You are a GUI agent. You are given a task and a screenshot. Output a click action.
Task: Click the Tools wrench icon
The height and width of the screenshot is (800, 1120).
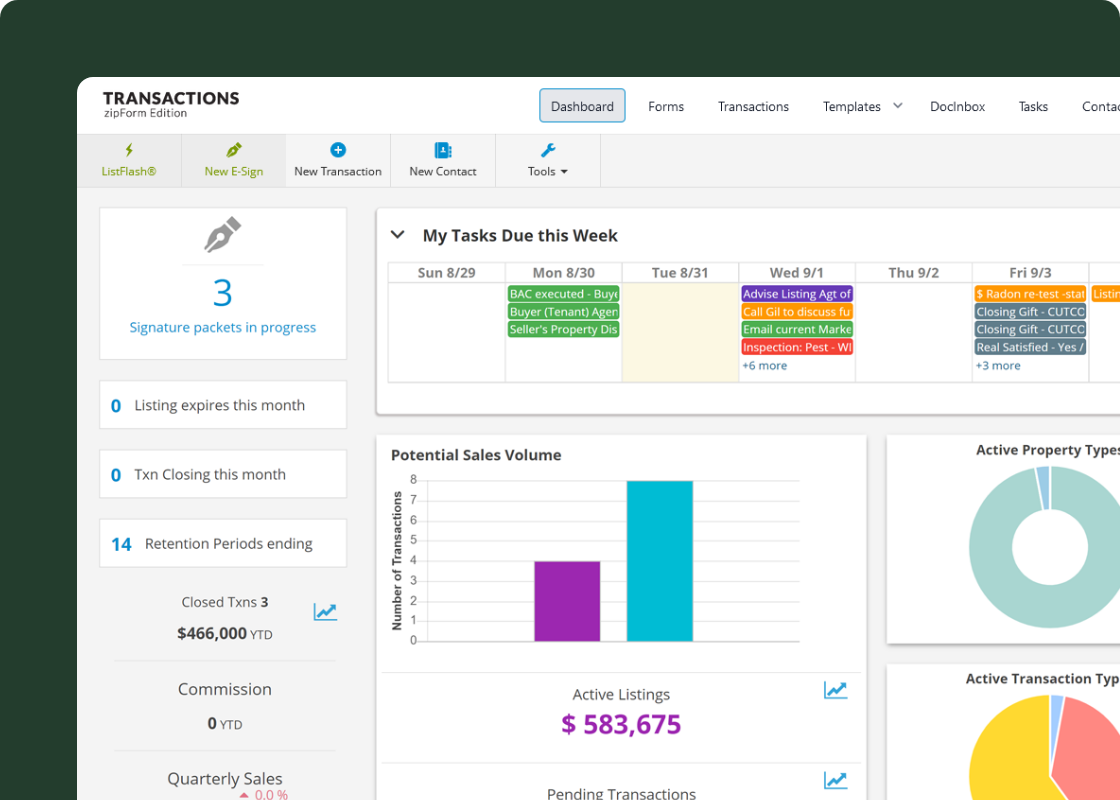click(548, 150)
